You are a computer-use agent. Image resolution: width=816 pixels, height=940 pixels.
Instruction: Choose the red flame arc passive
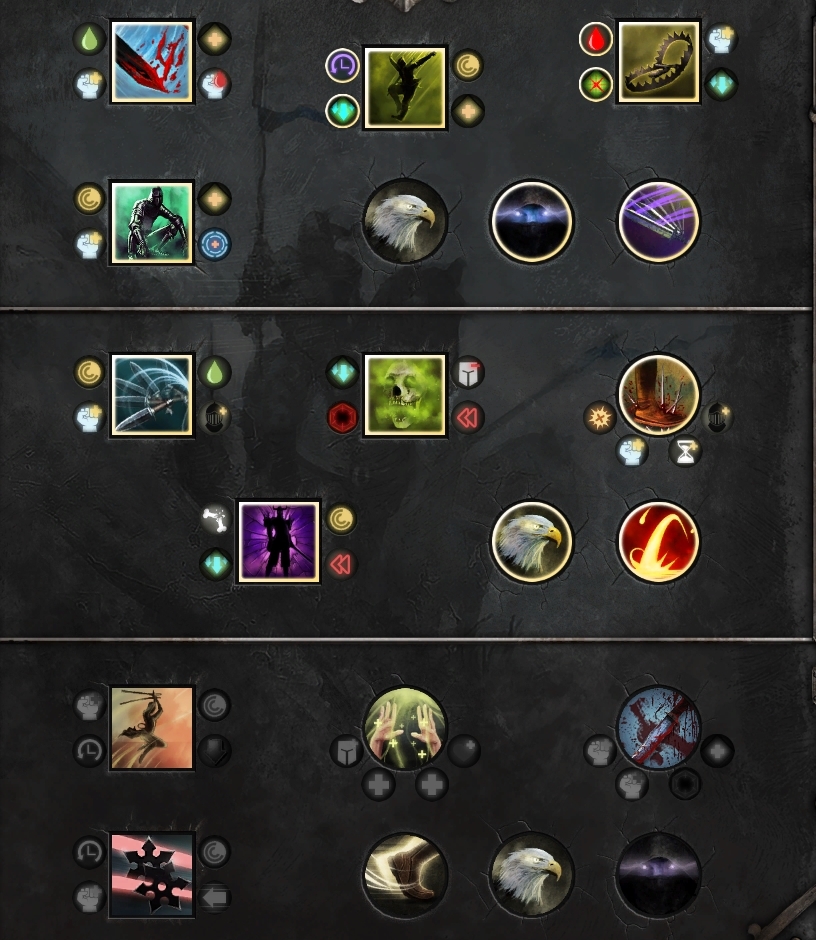tap(659, 541)
